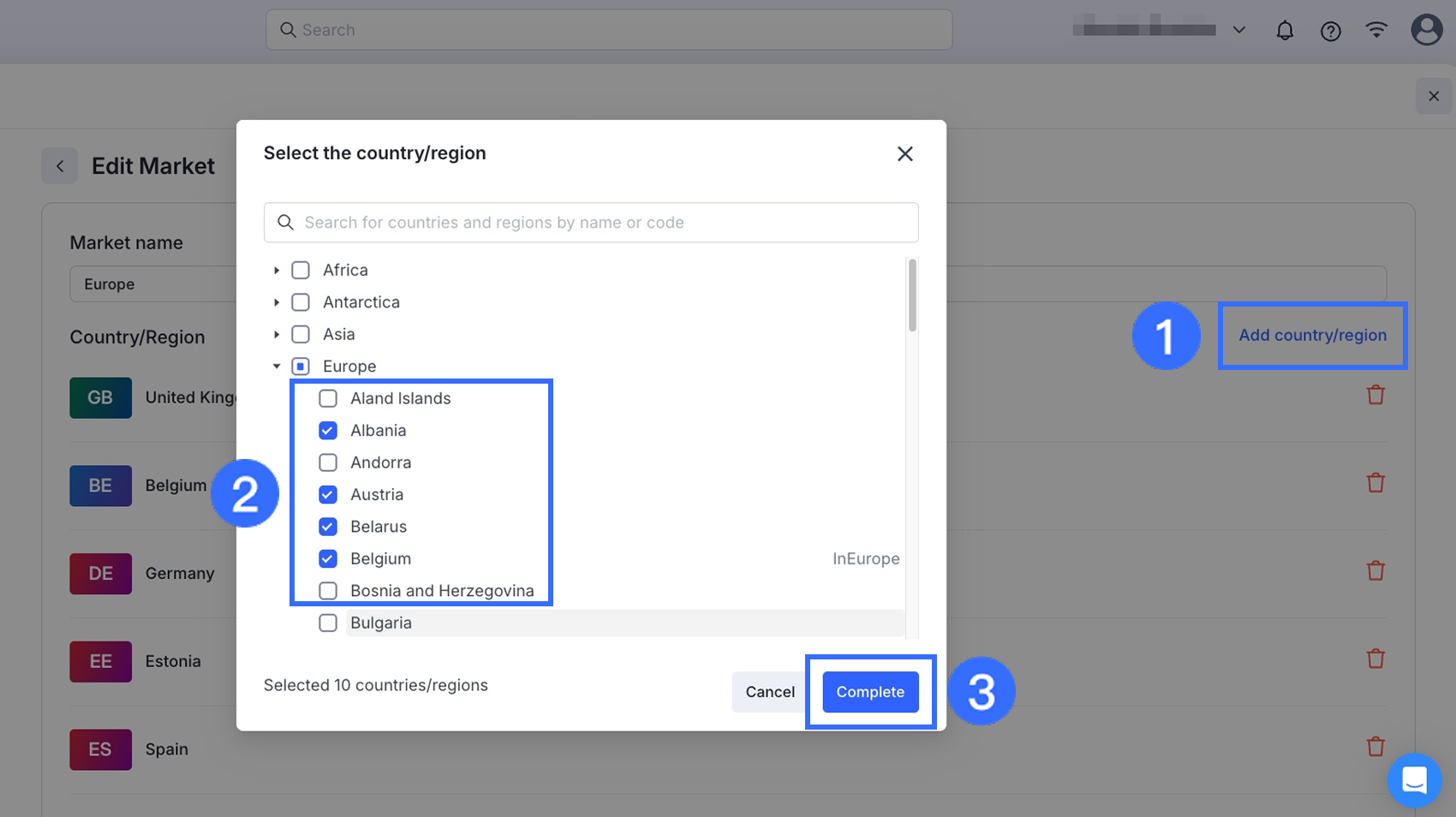Expand the Asia continent list

[277, 335]
